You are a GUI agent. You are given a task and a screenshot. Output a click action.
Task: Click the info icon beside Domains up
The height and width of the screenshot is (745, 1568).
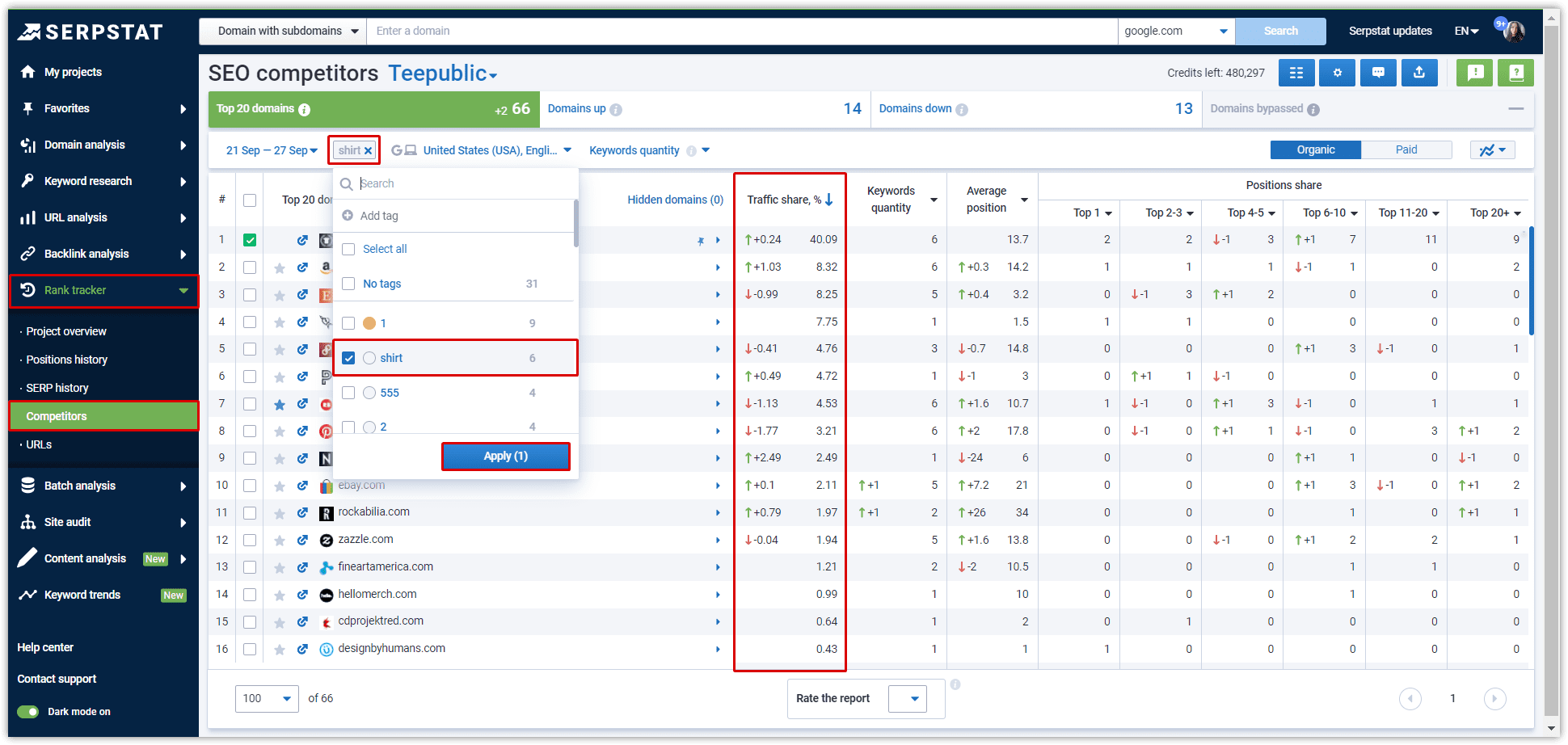coord(616,110)
